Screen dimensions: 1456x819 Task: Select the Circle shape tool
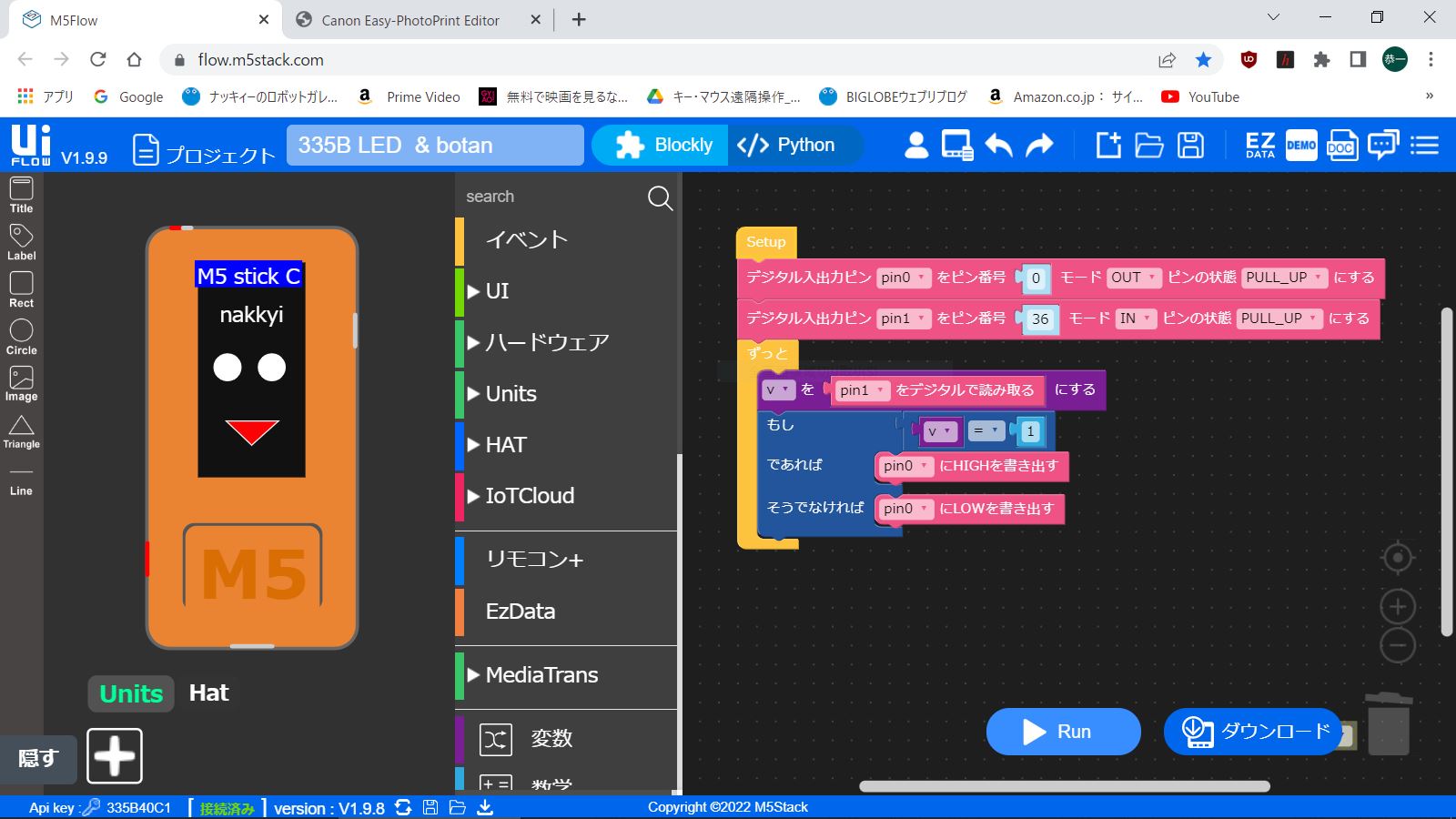click(x=21, y=336)
